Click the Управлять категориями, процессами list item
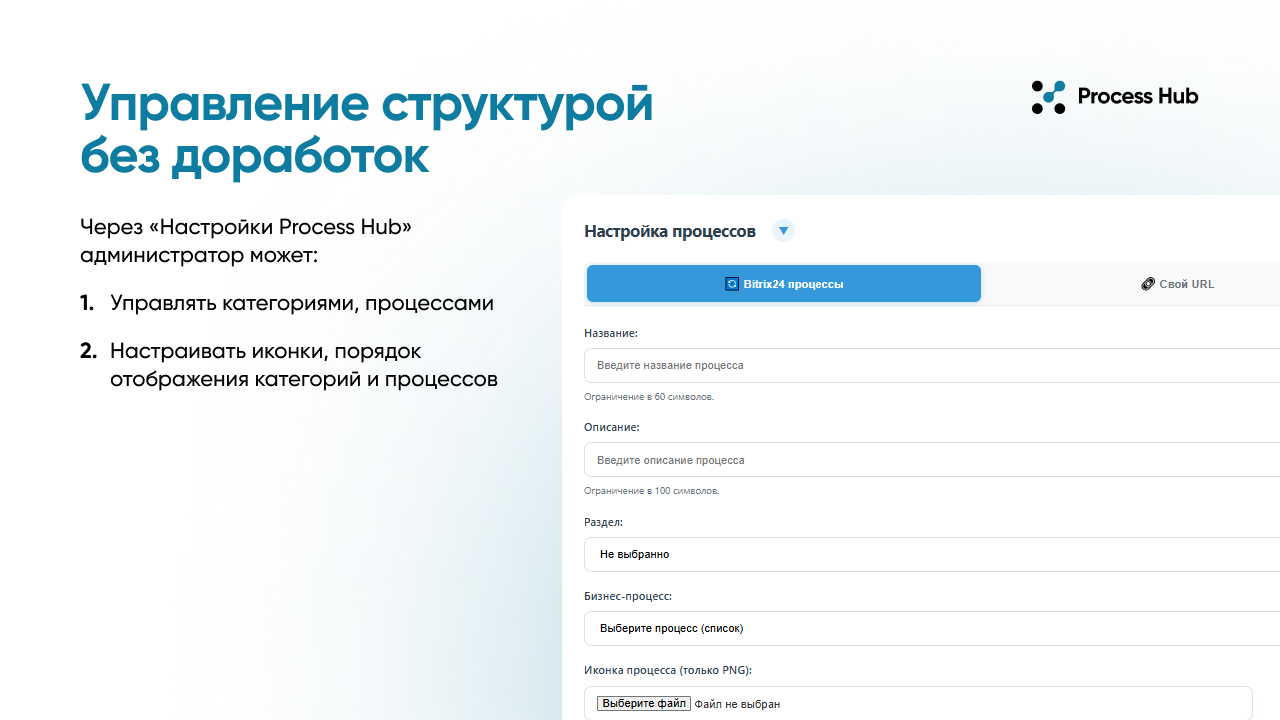This screenshot has width=1280, height=720. tap(302, 303)
